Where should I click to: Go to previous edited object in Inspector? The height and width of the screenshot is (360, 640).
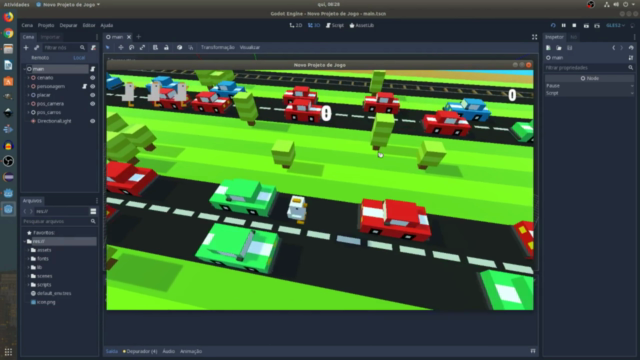[x=613, y=48]
